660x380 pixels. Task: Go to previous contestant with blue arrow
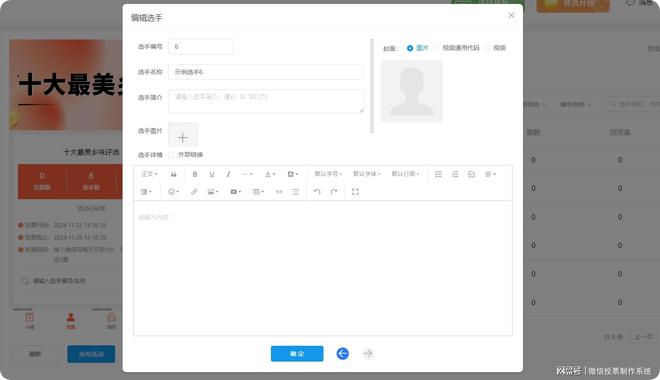pos(343,353)
